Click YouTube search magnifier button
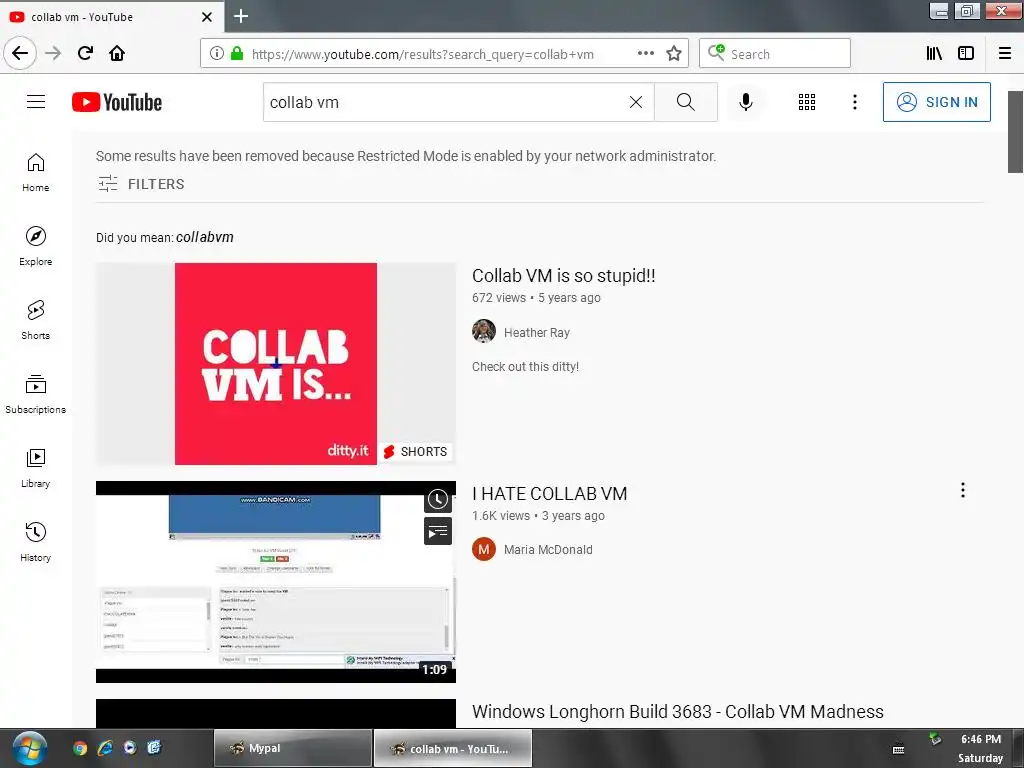 click(686, 102)
